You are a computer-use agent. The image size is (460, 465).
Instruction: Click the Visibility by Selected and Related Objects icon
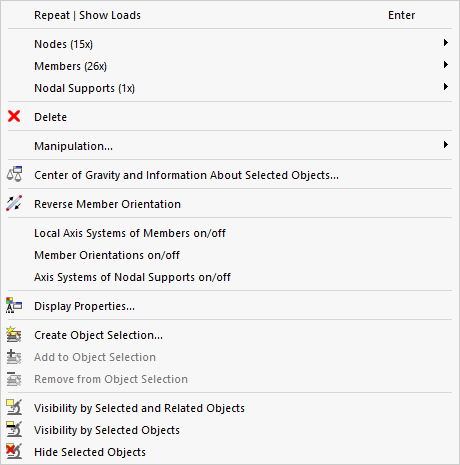click(14, 407)
